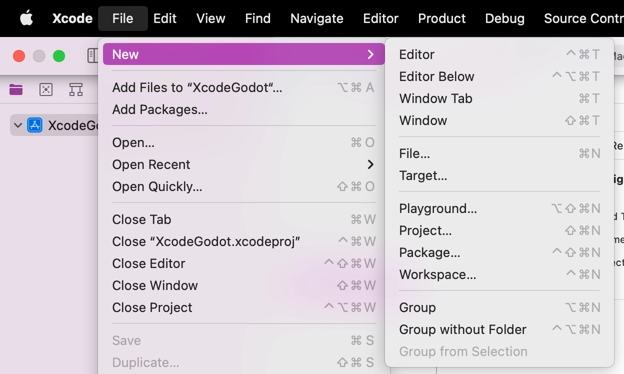Choose Close Project menu item
624x374 pixels.
[244, 307]
